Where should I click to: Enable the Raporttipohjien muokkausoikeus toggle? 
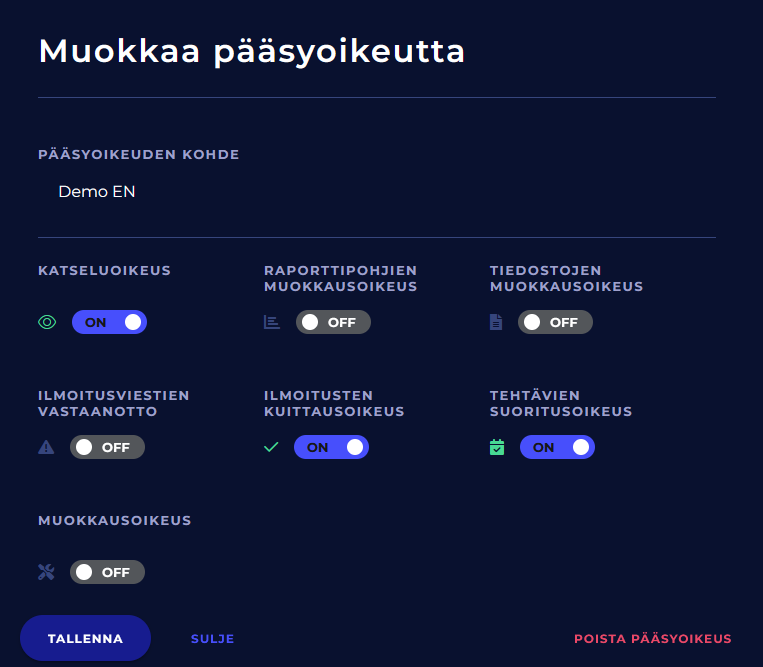pyautogui.click(x=333, y=322)
